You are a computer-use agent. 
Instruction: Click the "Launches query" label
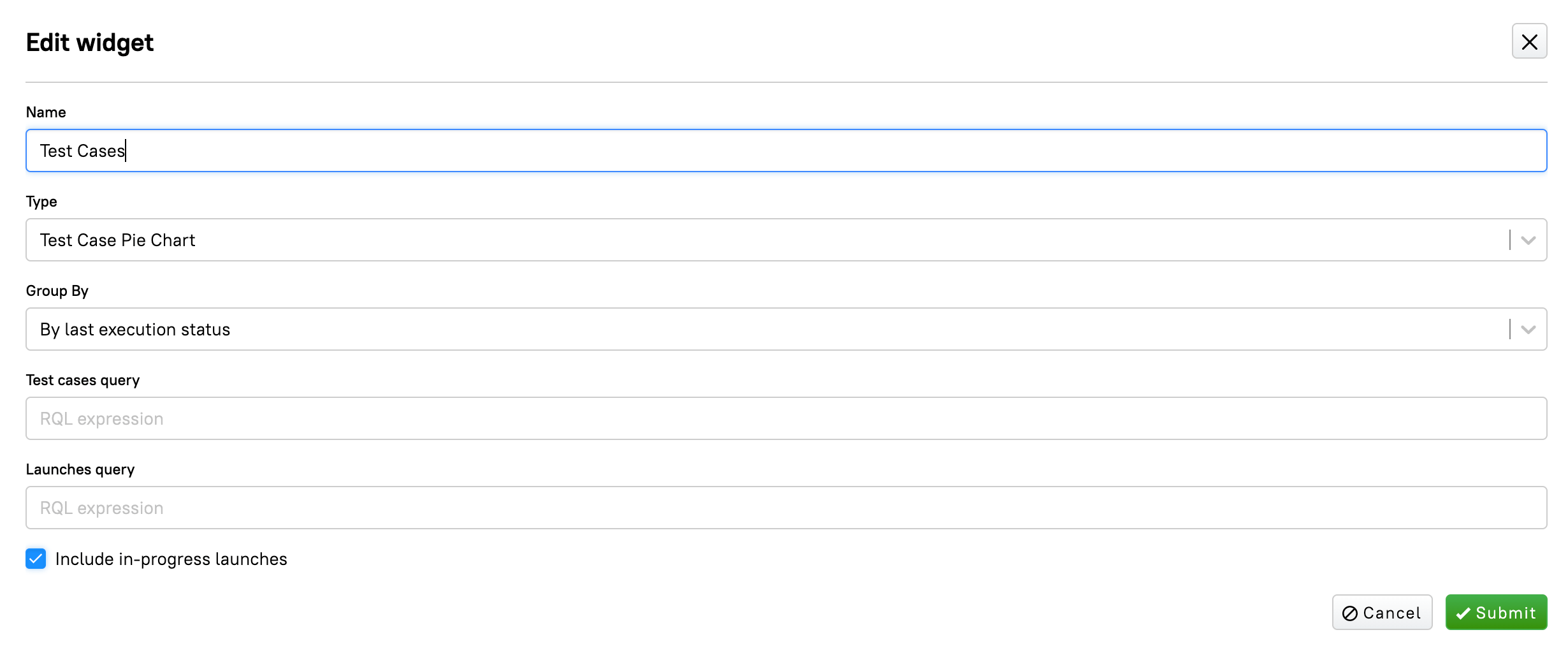point(80,469)
